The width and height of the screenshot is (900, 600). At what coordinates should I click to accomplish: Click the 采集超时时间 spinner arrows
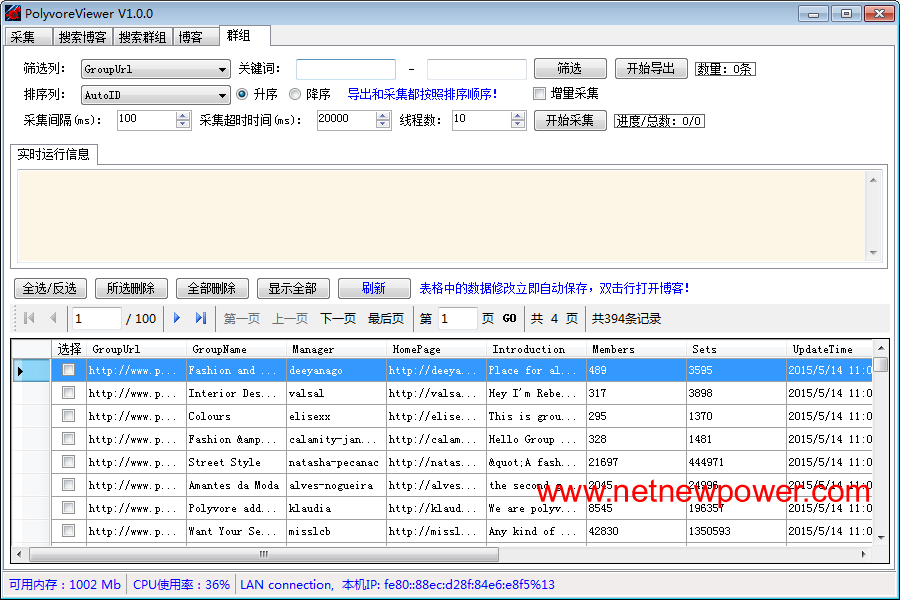tap(383, 120)
